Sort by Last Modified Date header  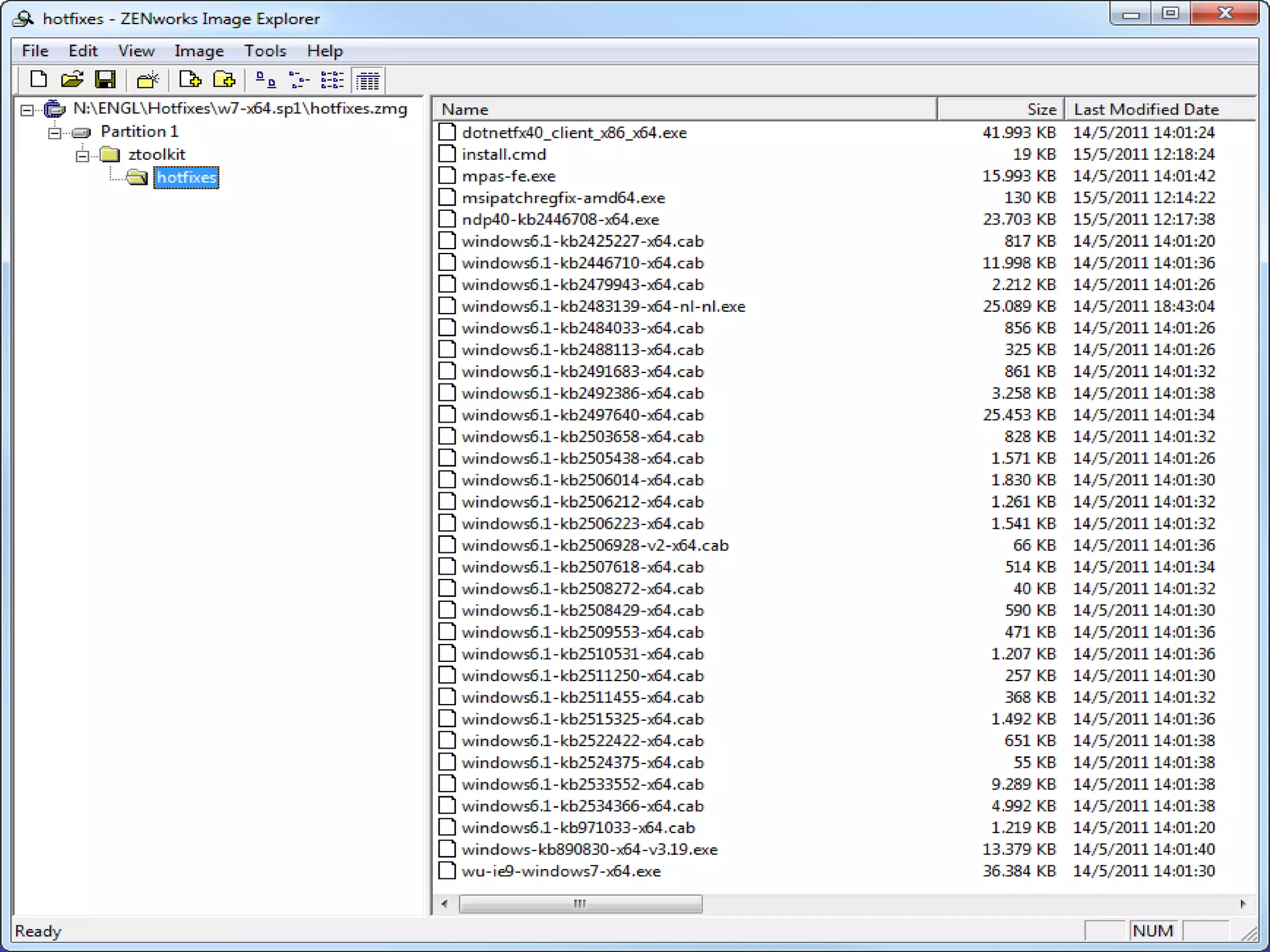coord(1158,109)
